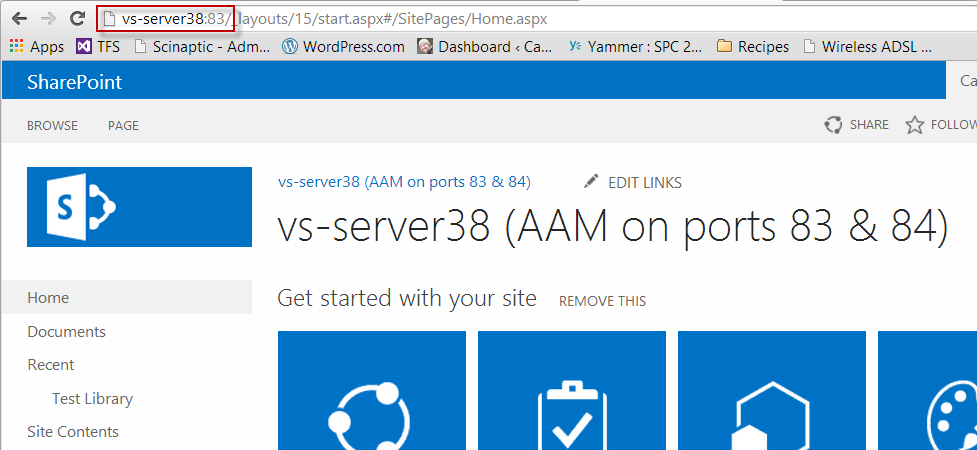977x450 pixels.
Task: Open Test Library under Recent
Action: (x=92, y=399)
